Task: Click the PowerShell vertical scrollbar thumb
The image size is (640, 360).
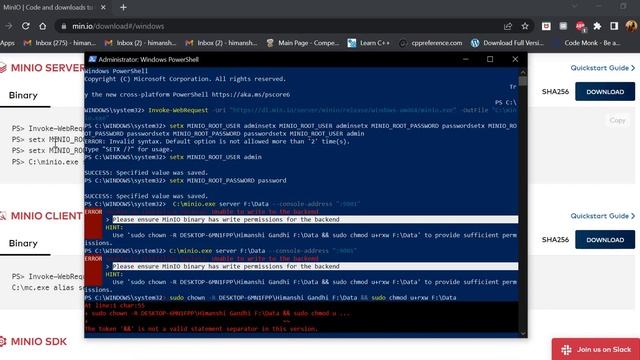Action: click(523, 81)
